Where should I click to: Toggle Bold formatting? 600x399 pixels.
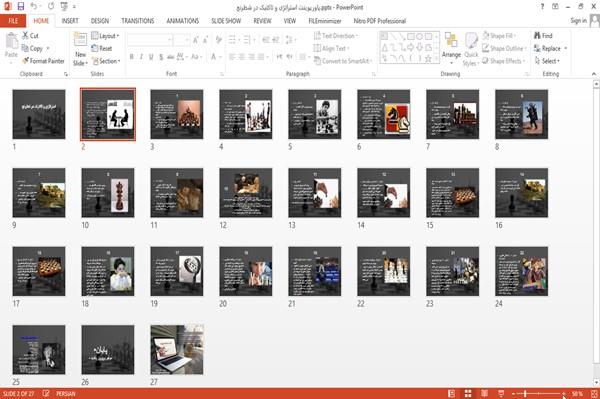pyautogui.click(x=132, y=57)
